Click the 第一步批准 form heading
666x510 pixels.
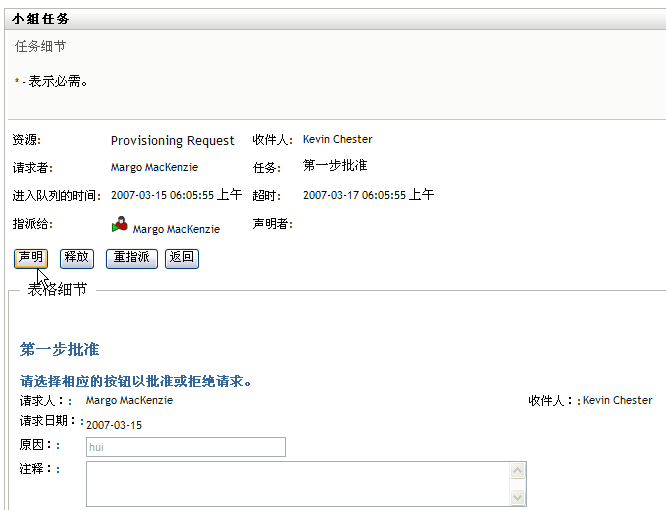pyautogui.click(x=59, y=349)
